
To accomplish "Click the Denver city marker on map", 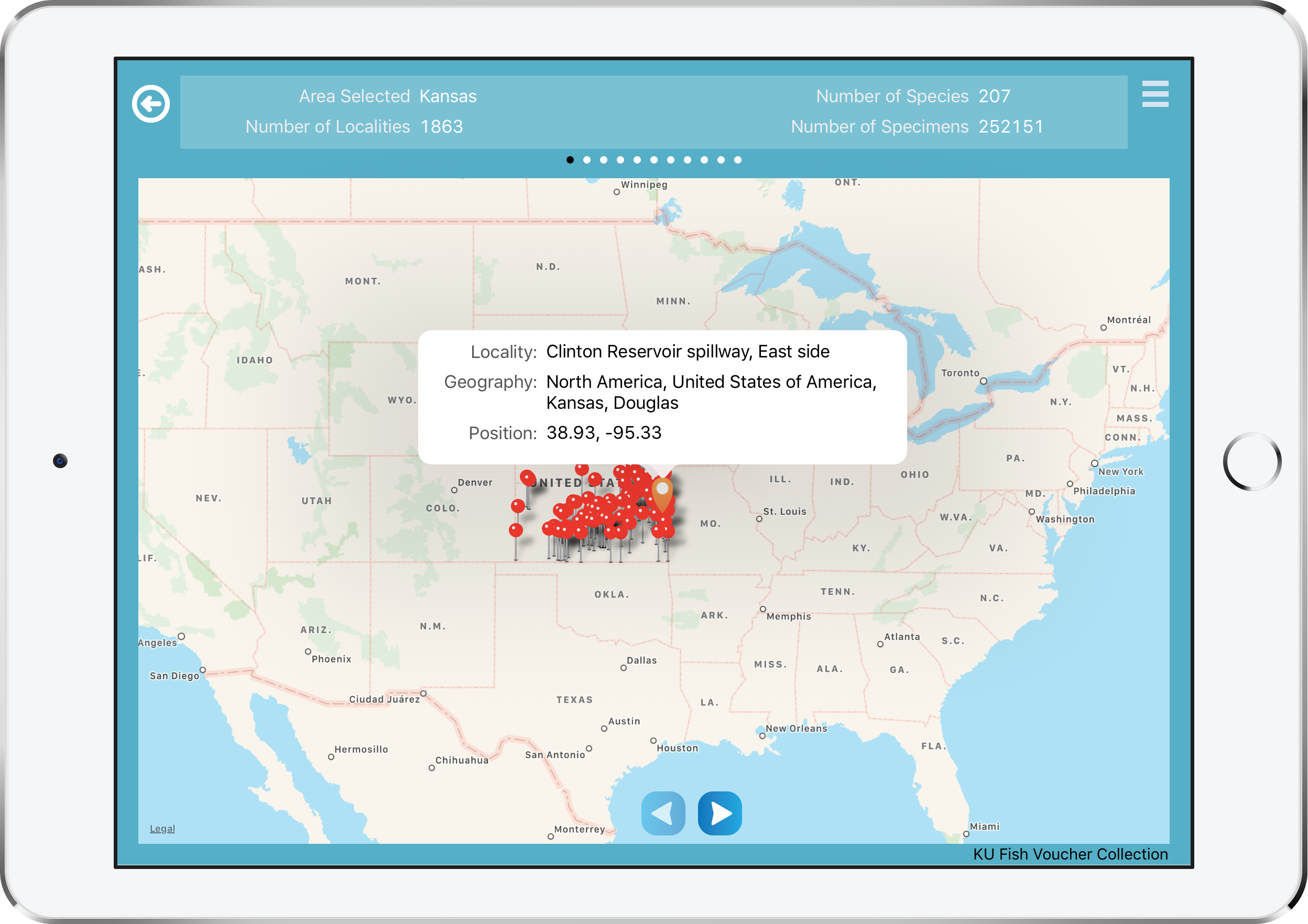I will coord(454,490).
